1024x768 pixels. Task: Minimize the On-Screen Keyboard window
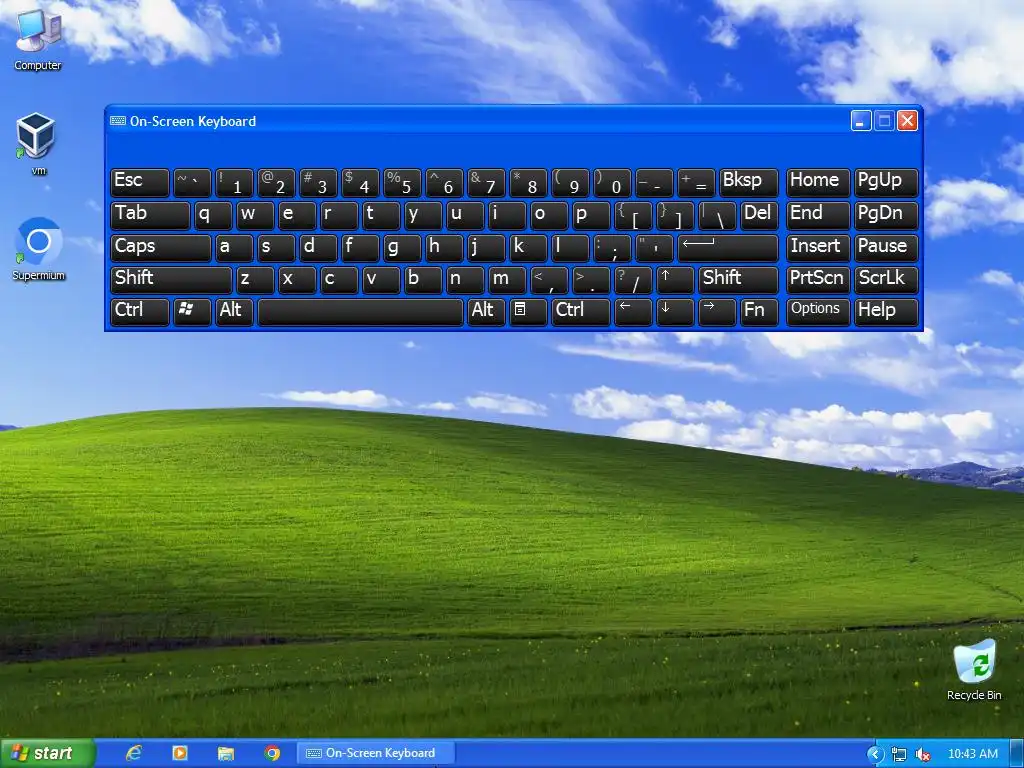tap(861, 121)
